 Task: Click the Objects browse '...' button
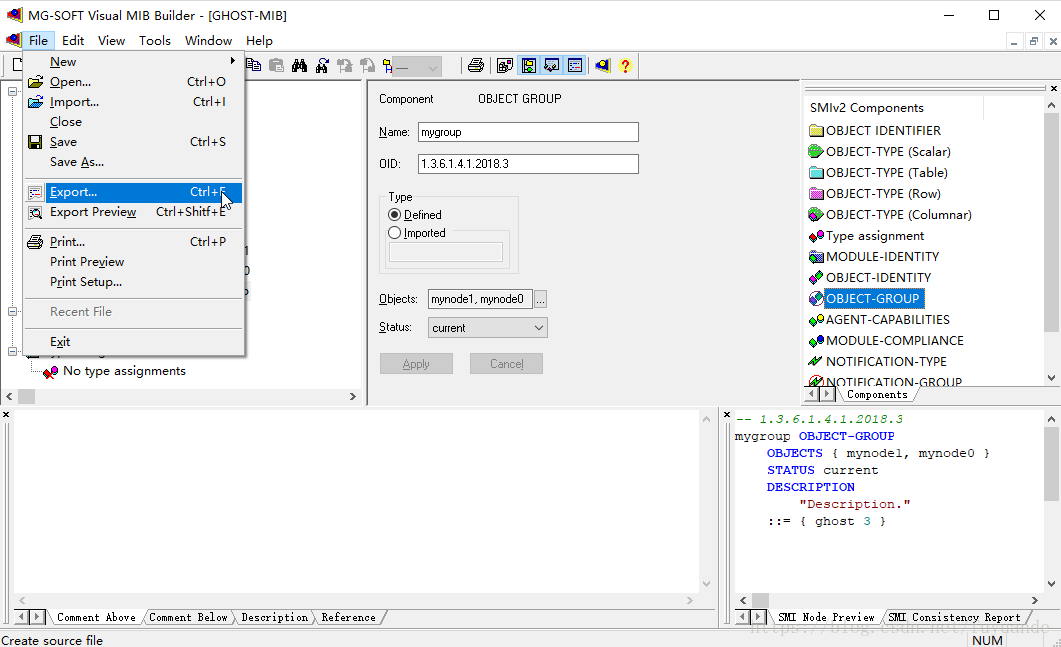540,299
